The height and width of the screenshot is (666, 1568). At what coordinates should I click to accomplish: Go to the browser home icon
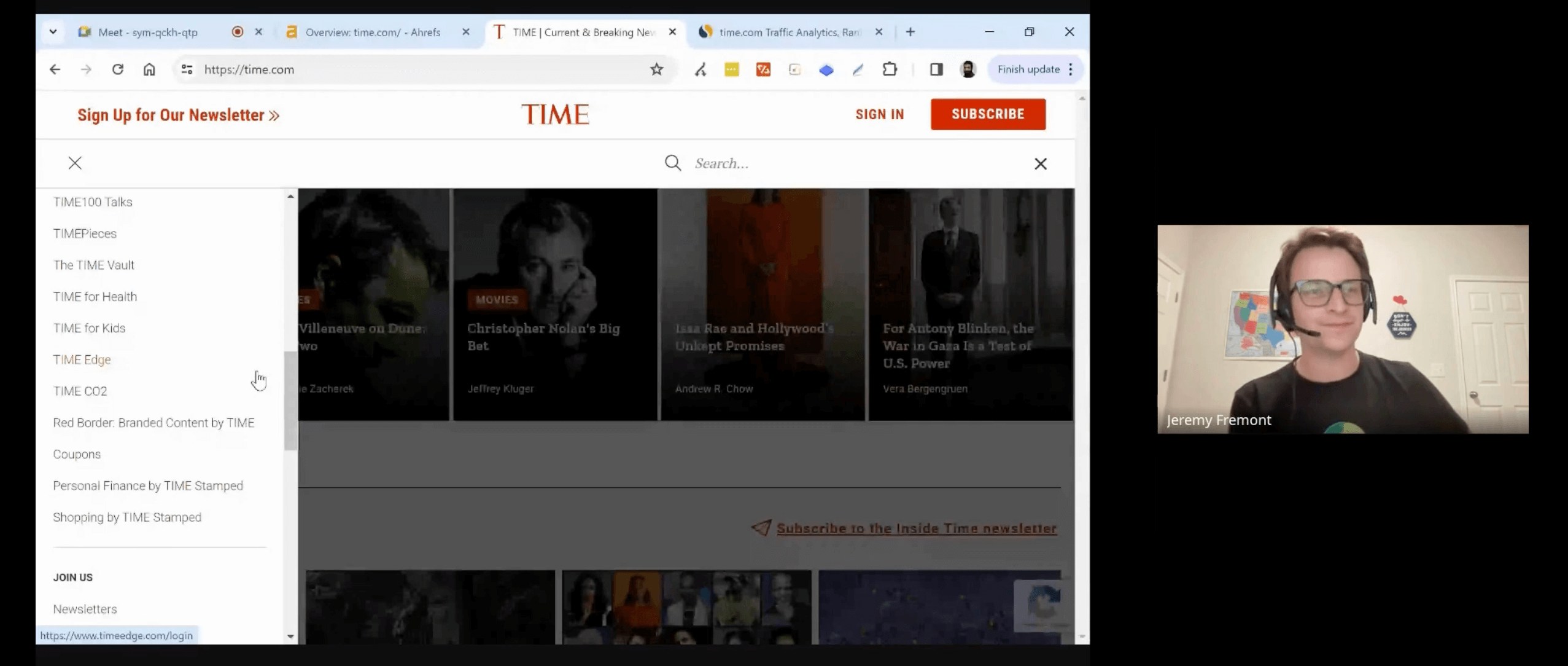[149, 69]
